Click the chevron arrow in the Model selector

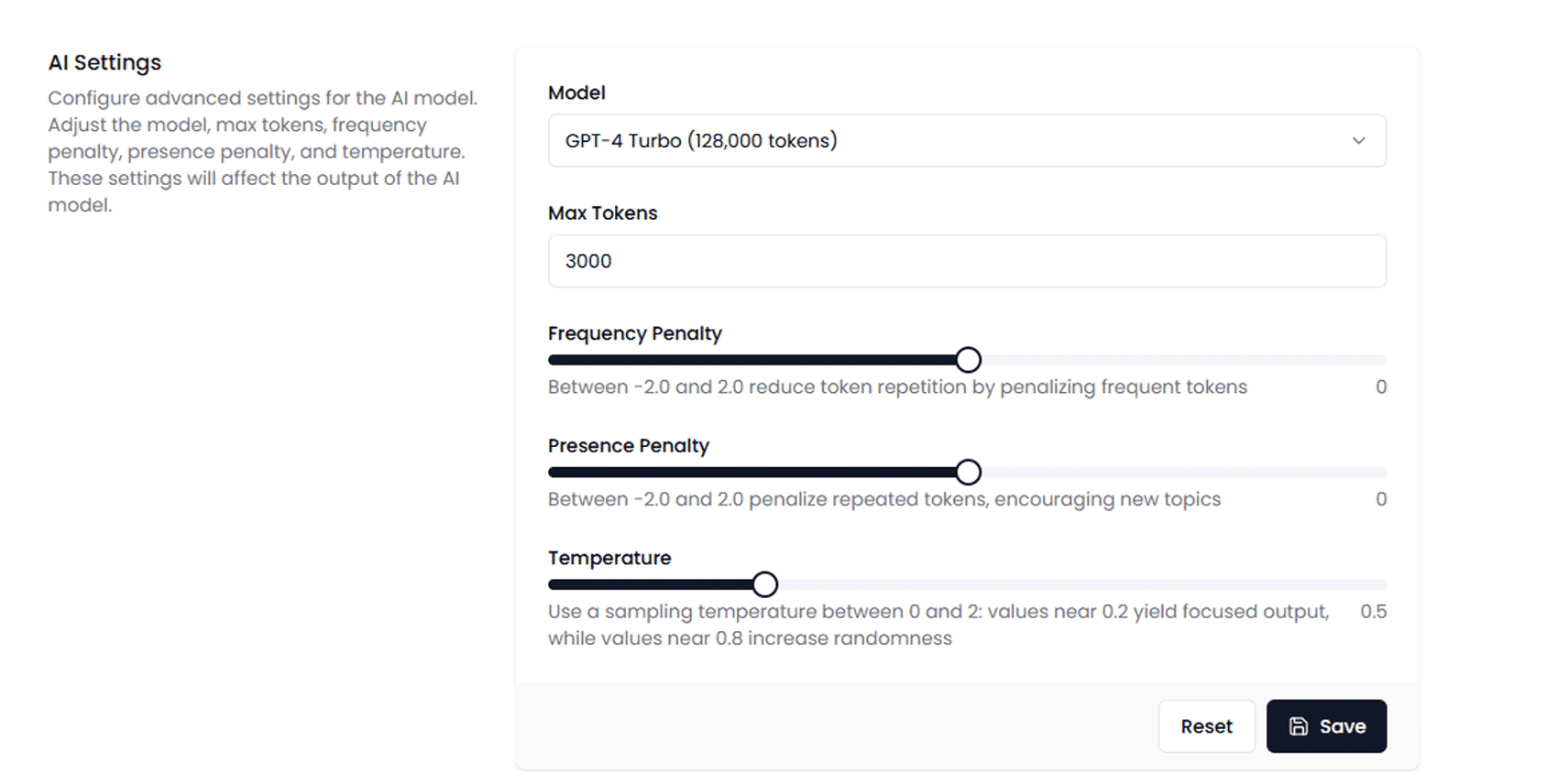[1358, 141]
